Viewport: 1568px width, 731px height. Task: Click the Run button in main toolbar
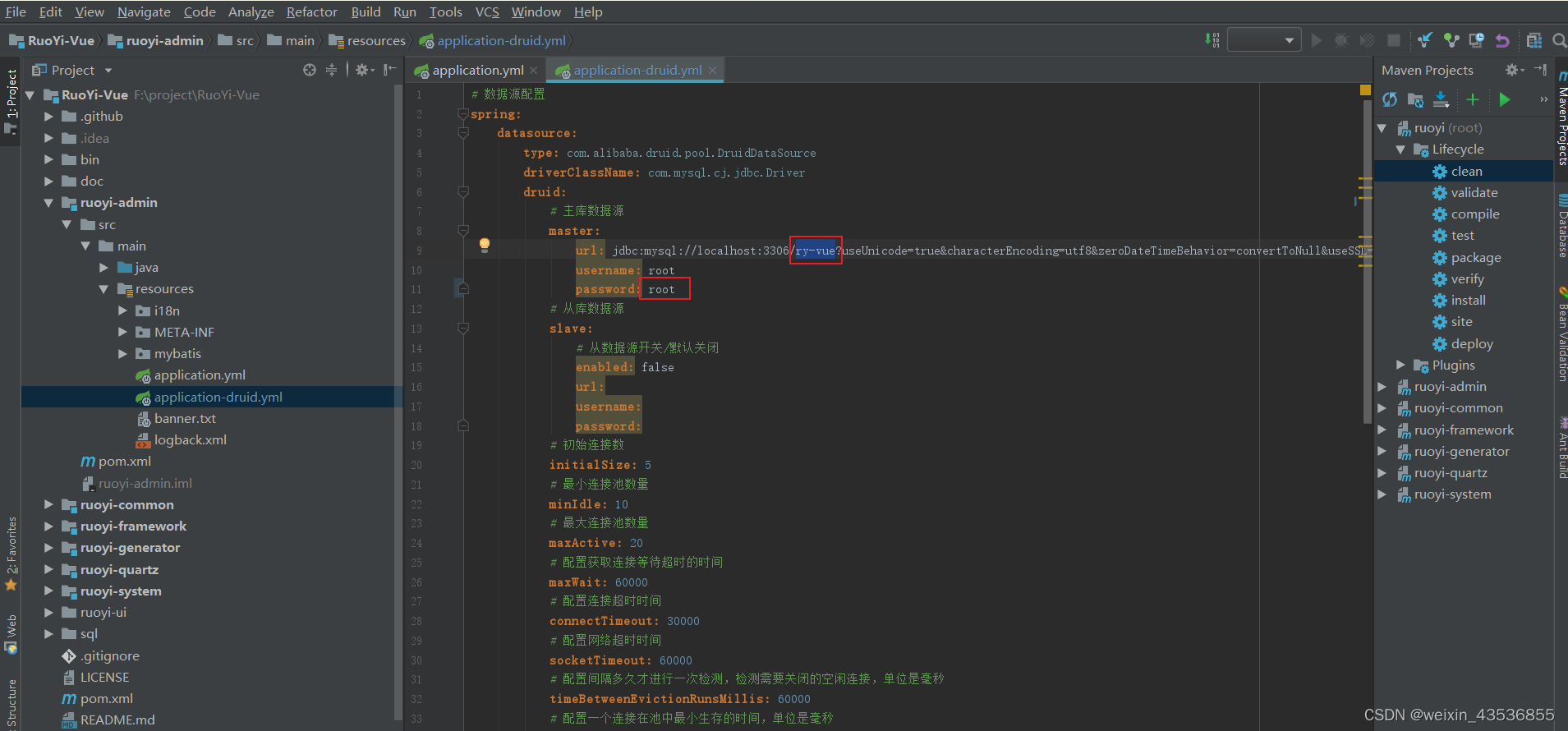1317,40
